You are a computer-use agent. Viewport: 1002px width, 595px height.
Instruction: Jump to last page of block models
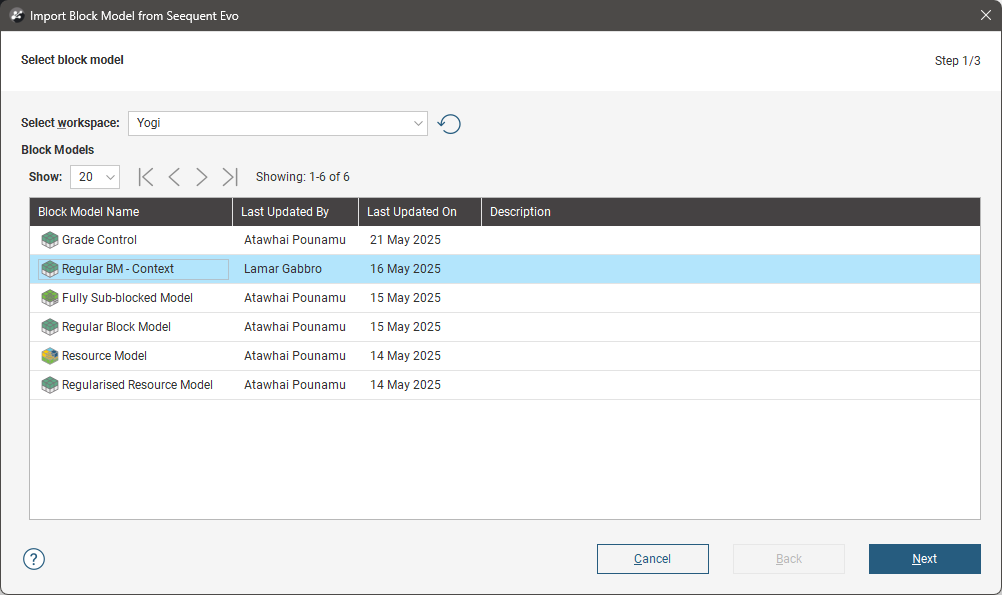coord(230,177)
